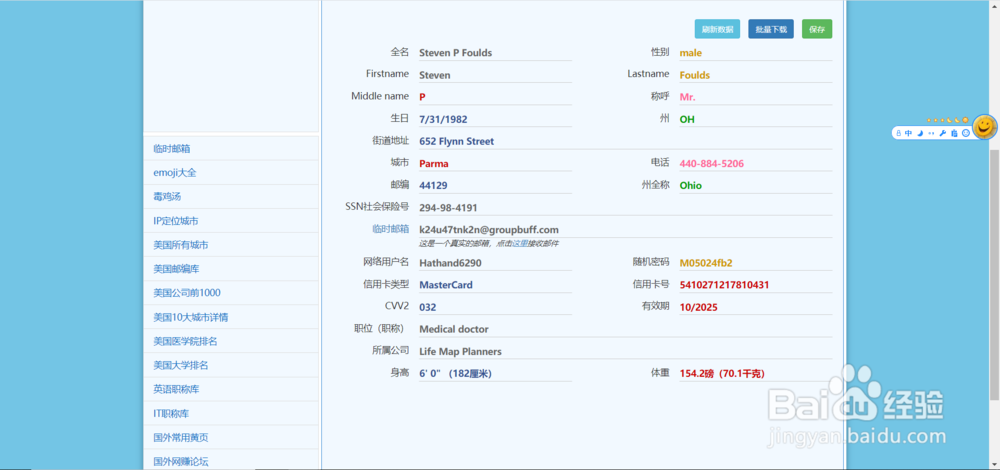This screenshot has width=1000, height=470.
Task: Click the card type field MasterCard
Action: pos(495,285)
